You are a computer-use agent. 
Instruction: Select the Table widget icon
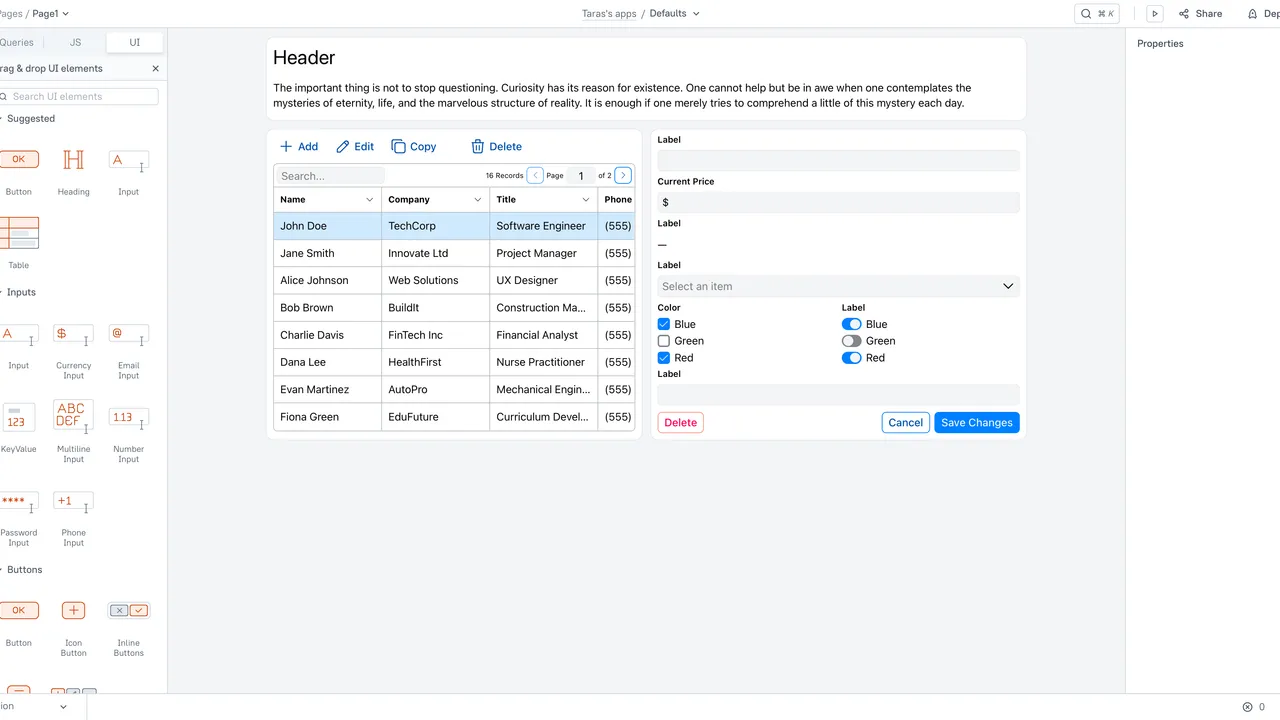pos(18,233)
